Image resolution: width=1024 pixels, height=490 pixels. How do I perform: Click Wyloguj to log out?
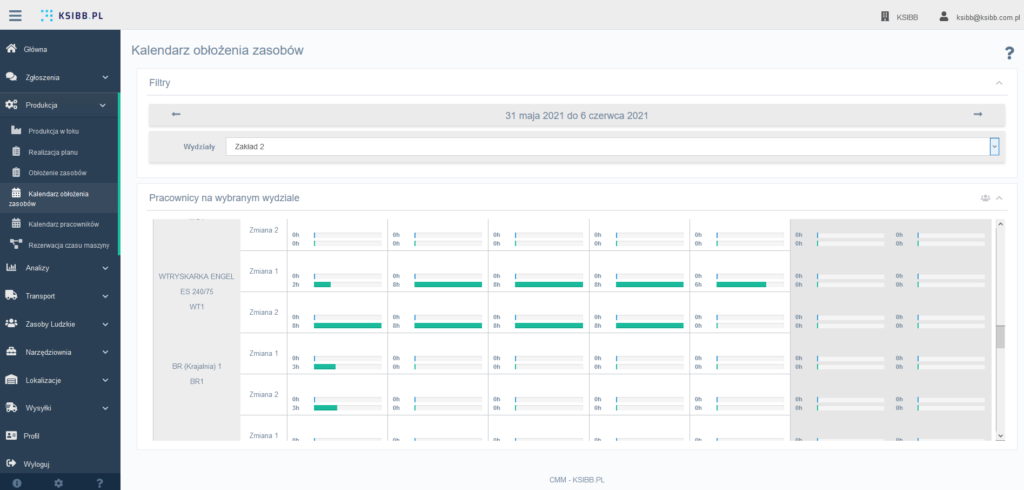click(x=37, y=464)
